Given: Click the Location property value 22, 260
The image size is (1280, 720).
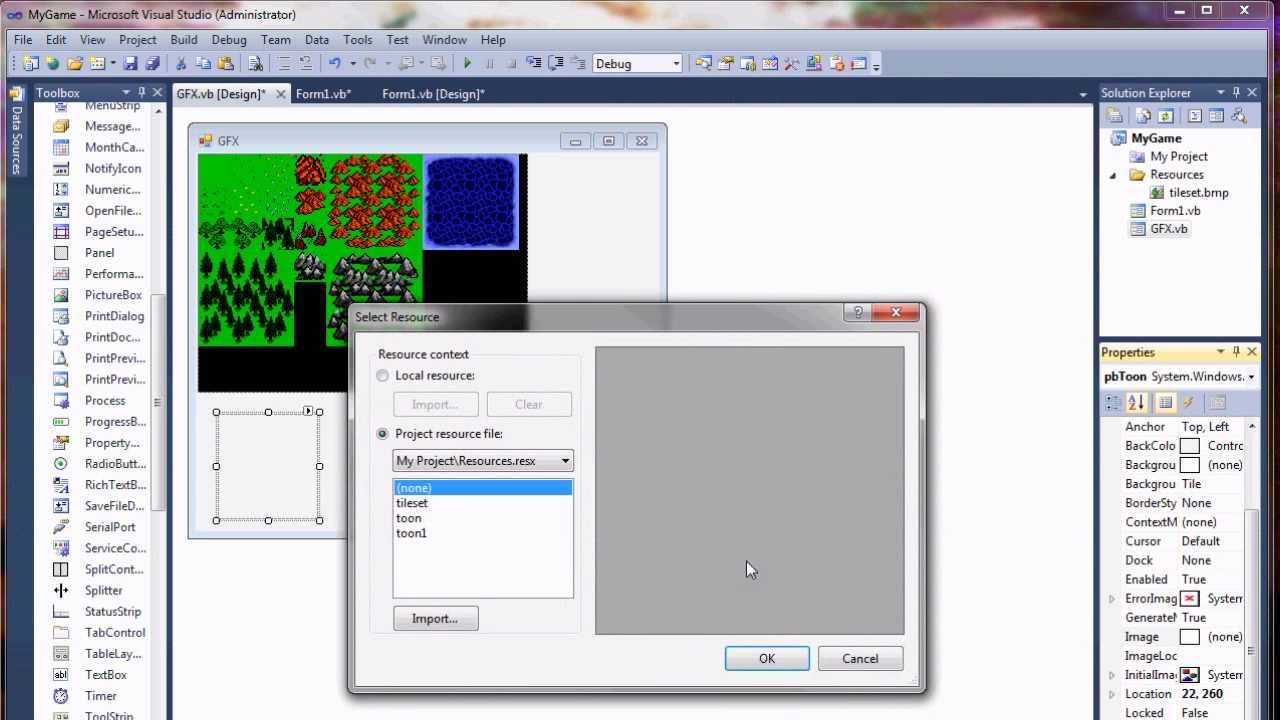Looking at the screenshot, I should tap(1201, 694).
